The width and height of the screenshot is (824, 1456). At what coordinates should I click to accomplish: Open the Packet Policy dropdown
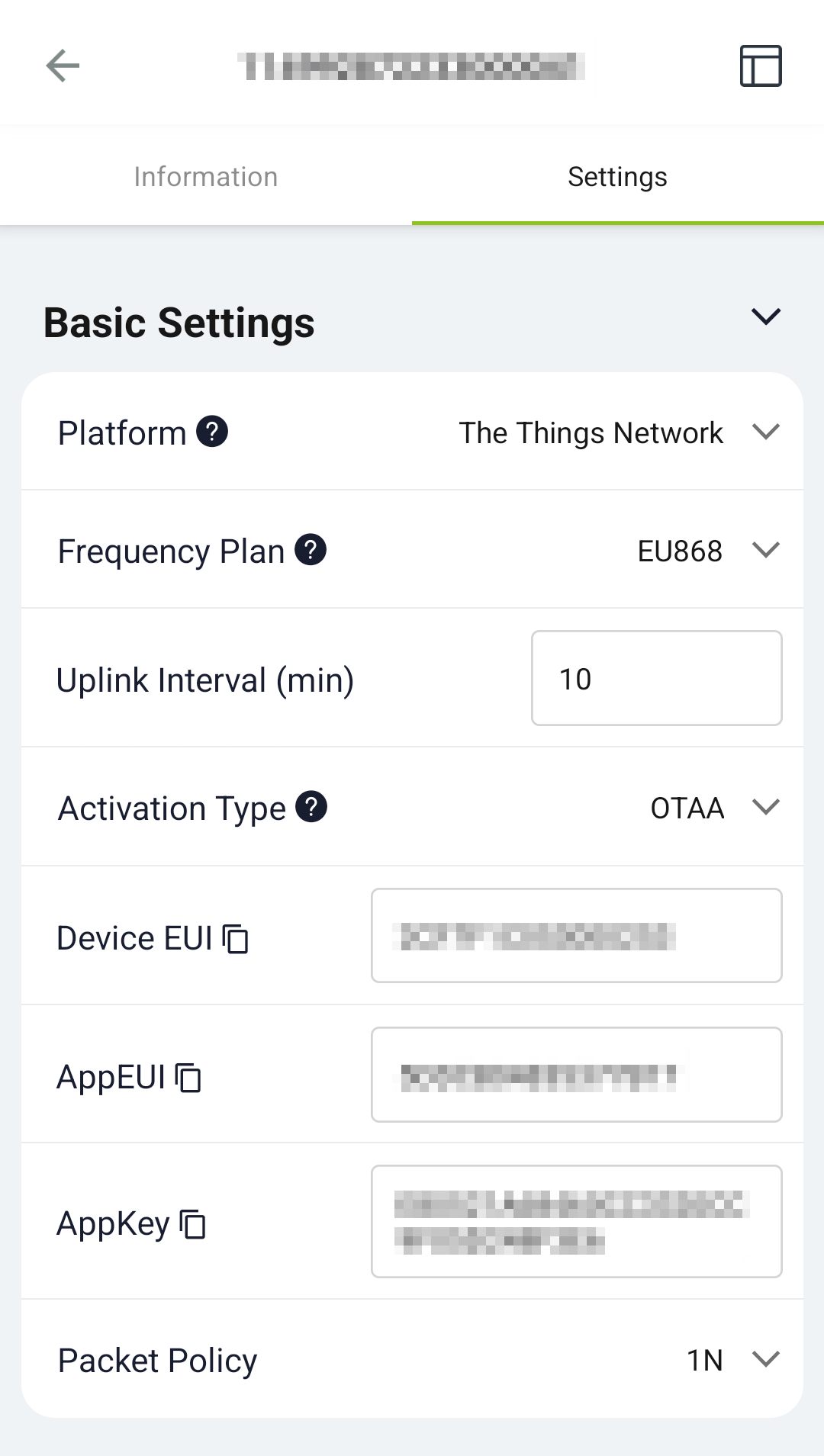768,1360
